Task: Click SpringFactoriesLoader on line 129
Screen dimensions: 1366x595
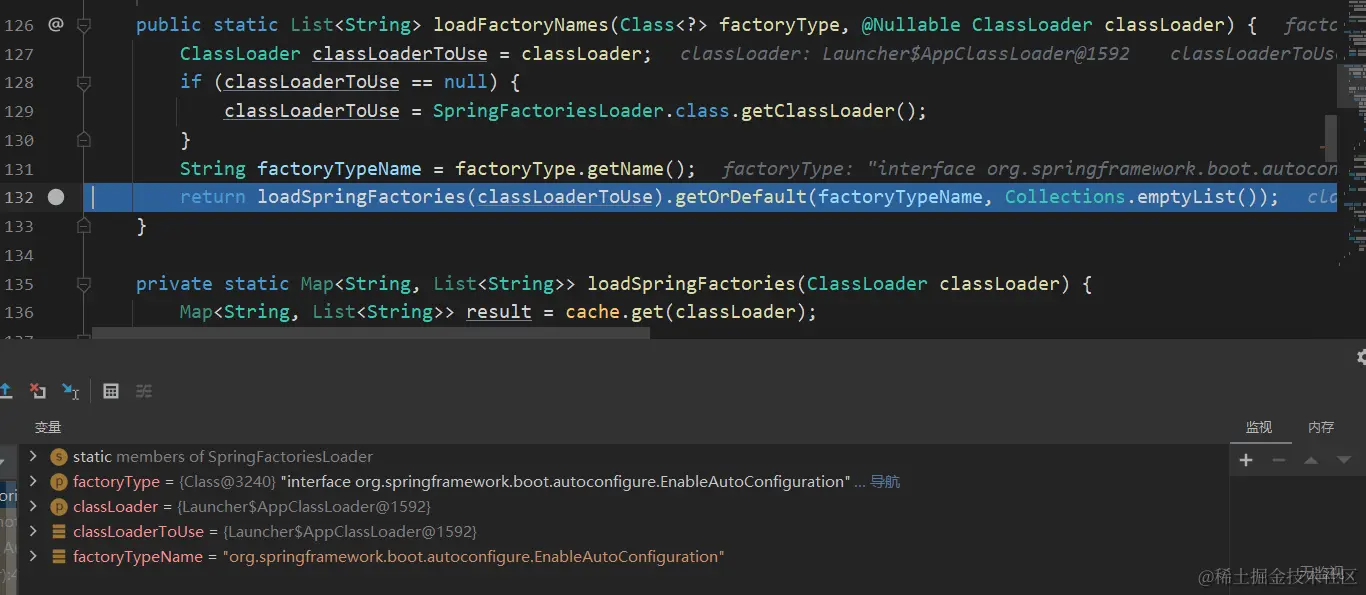Action: [549, 111]
